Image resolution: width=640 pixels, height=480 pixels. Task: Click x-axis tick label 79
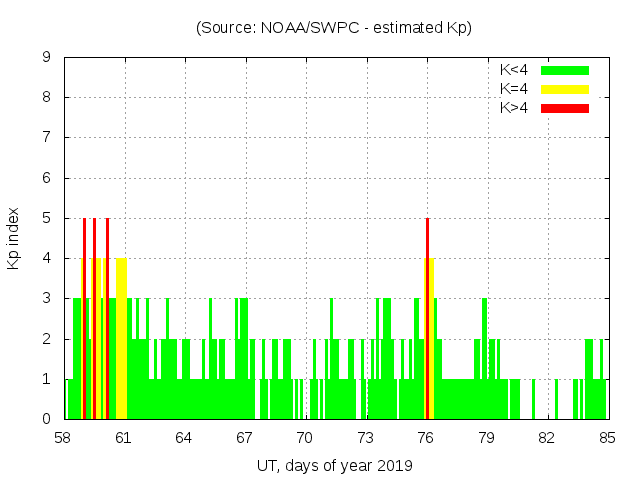486,438
